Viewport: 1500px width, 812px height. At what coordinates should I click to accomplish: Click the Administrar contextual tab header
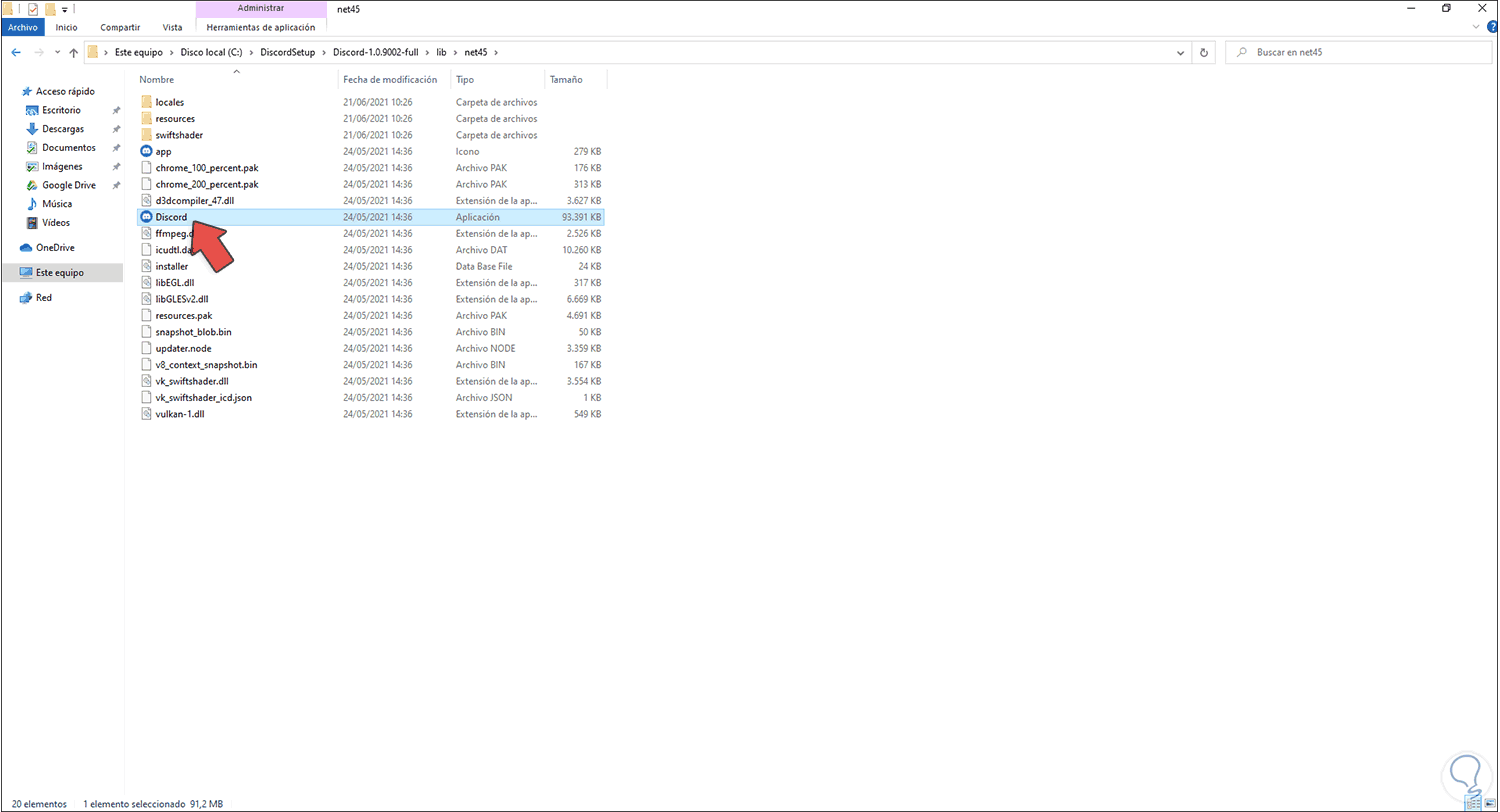[x=262, y=8]
